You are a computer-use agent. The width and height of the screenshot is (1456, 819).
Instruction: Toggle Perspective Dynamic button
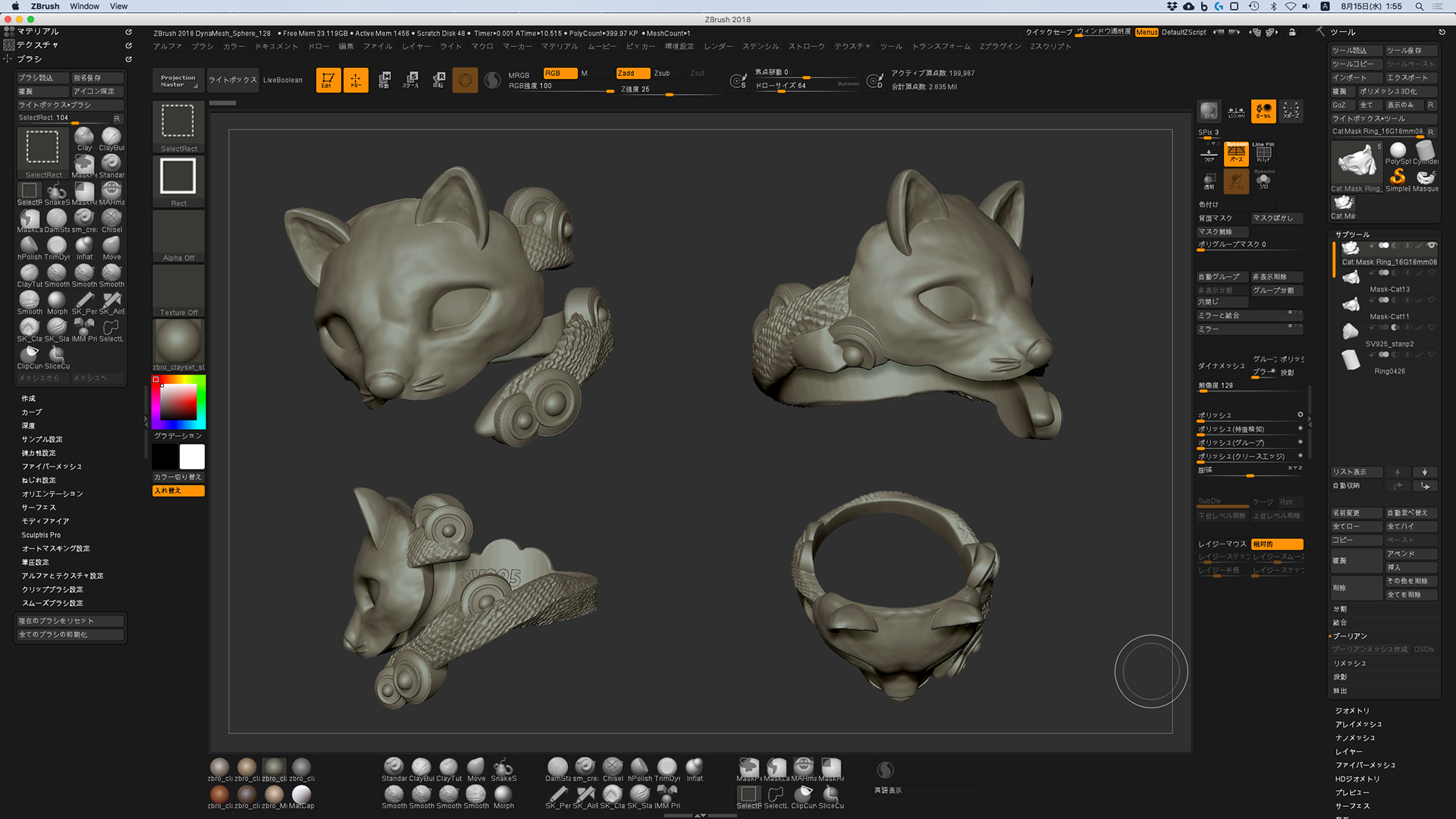pos(1236,152)
